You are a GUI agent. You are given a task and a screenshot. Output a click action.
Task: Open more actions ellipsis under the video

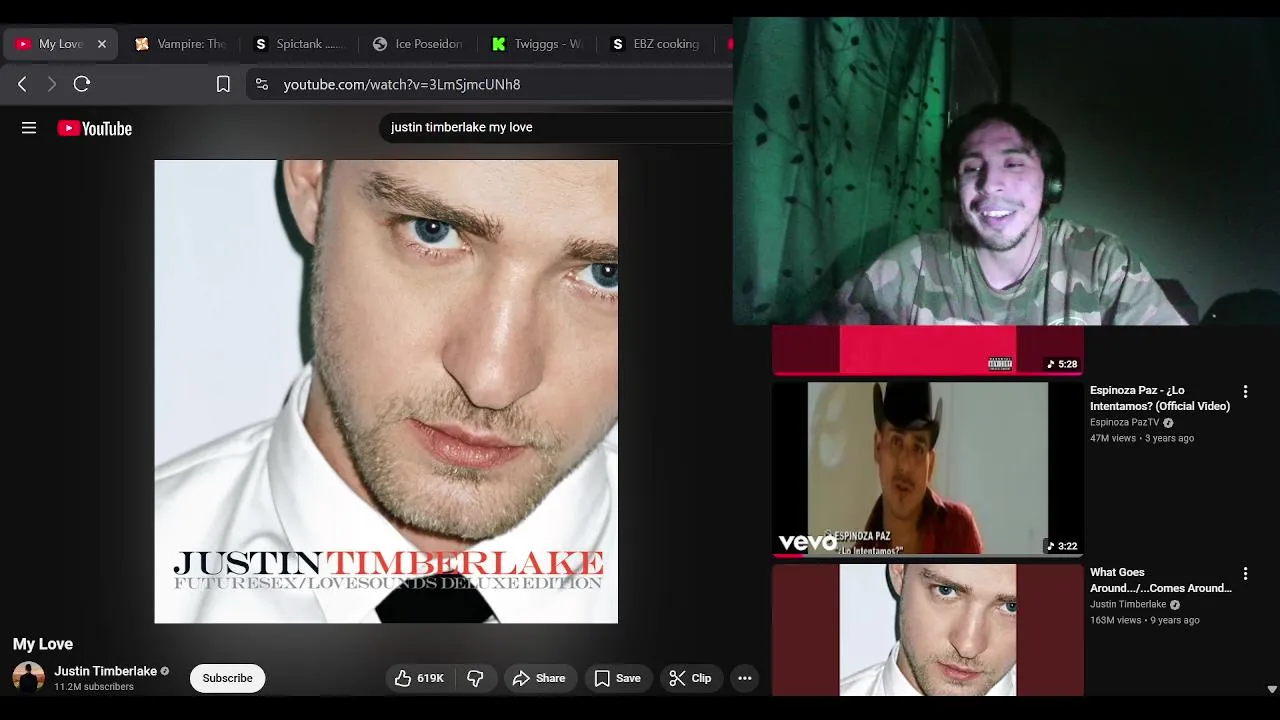pos(744,678)
